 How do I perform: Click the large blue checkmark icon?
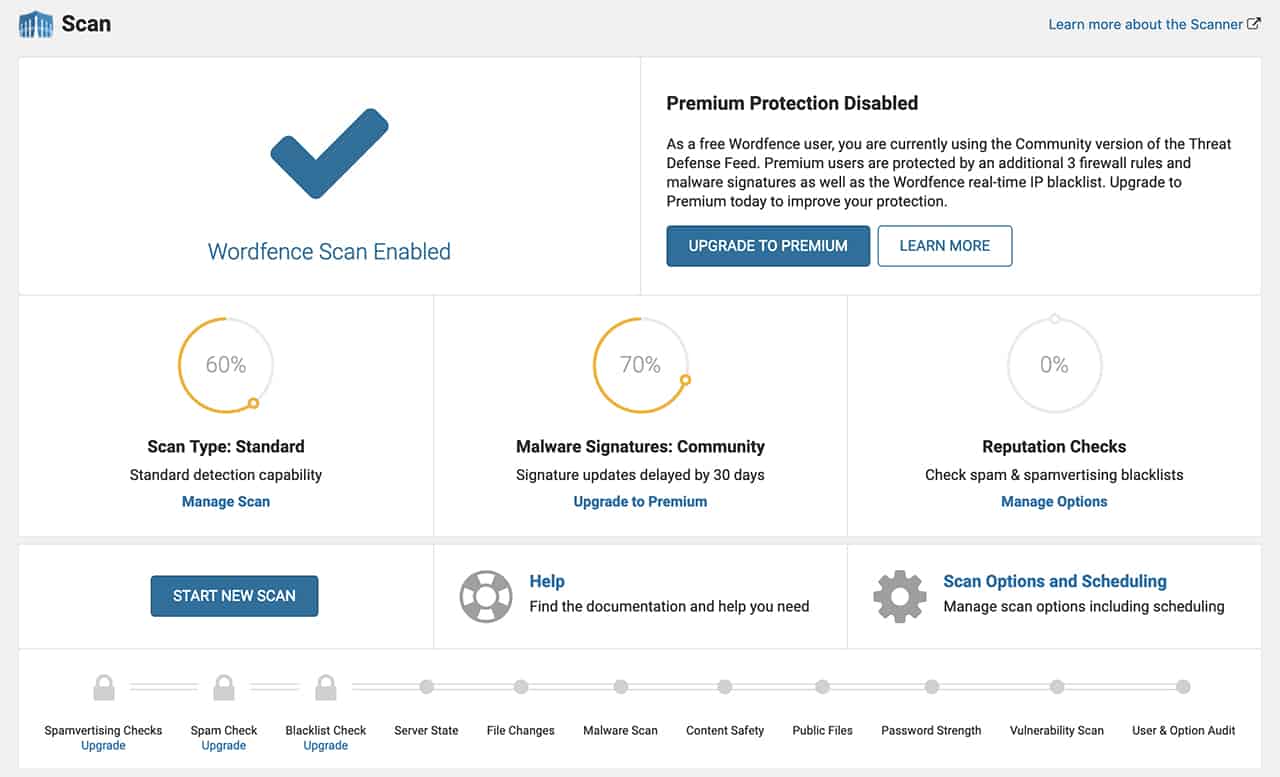point(329,154)
